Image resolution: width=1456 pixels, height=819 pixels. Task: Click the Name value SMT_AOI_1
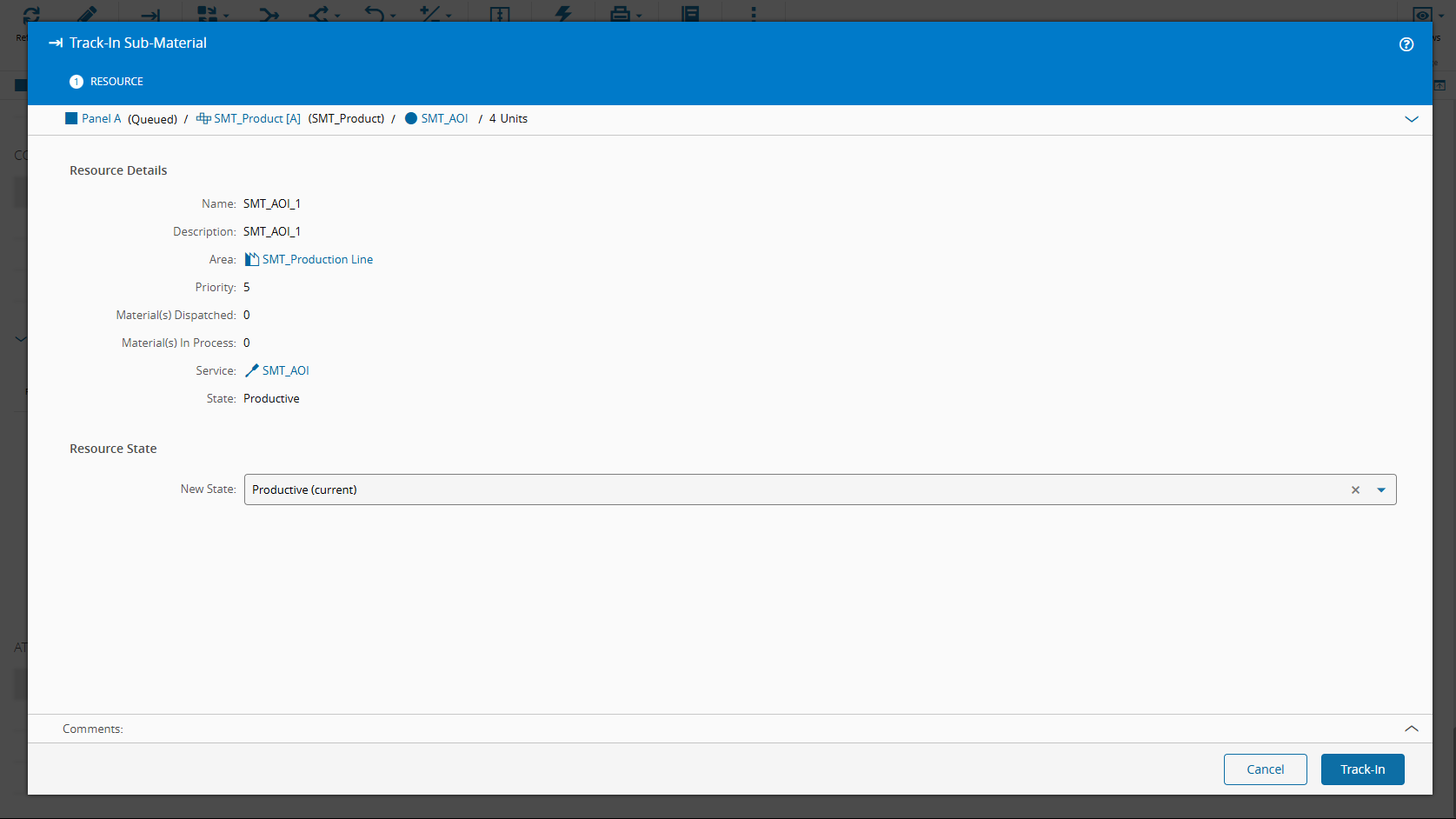click(x=272, y=203)
